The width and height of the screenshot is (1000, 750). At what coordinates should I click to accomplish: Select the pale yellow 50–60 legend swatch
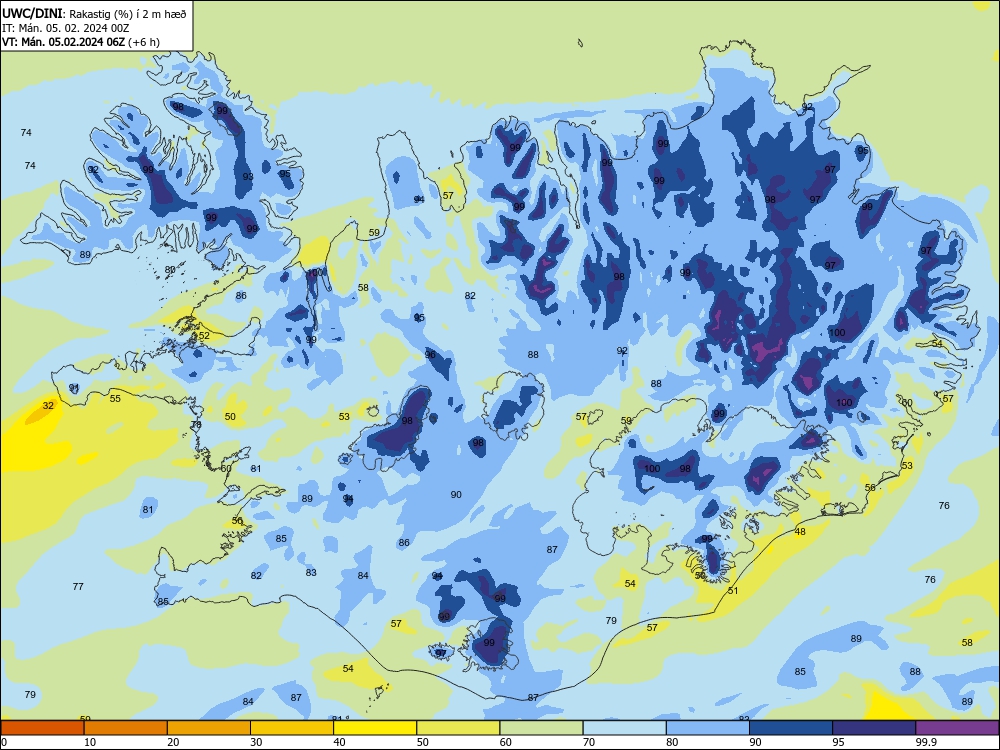coord(458,728)
